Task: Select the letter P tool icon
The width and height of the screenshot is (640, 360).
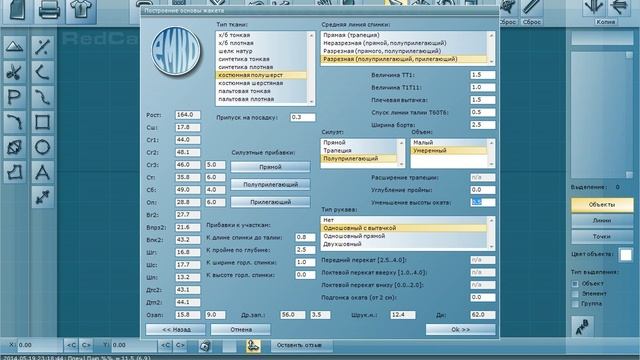Action: coord(14,97)
